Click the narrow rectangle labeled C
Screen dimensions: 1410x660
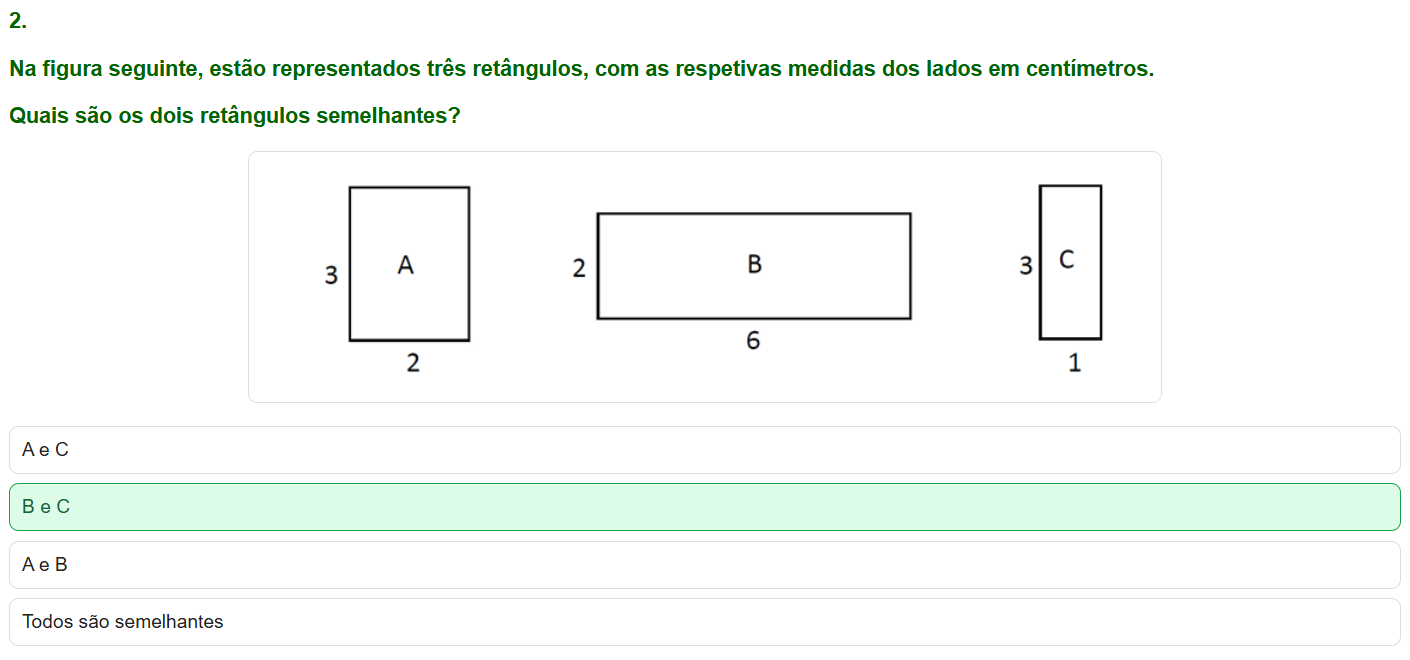point(1071,262)
